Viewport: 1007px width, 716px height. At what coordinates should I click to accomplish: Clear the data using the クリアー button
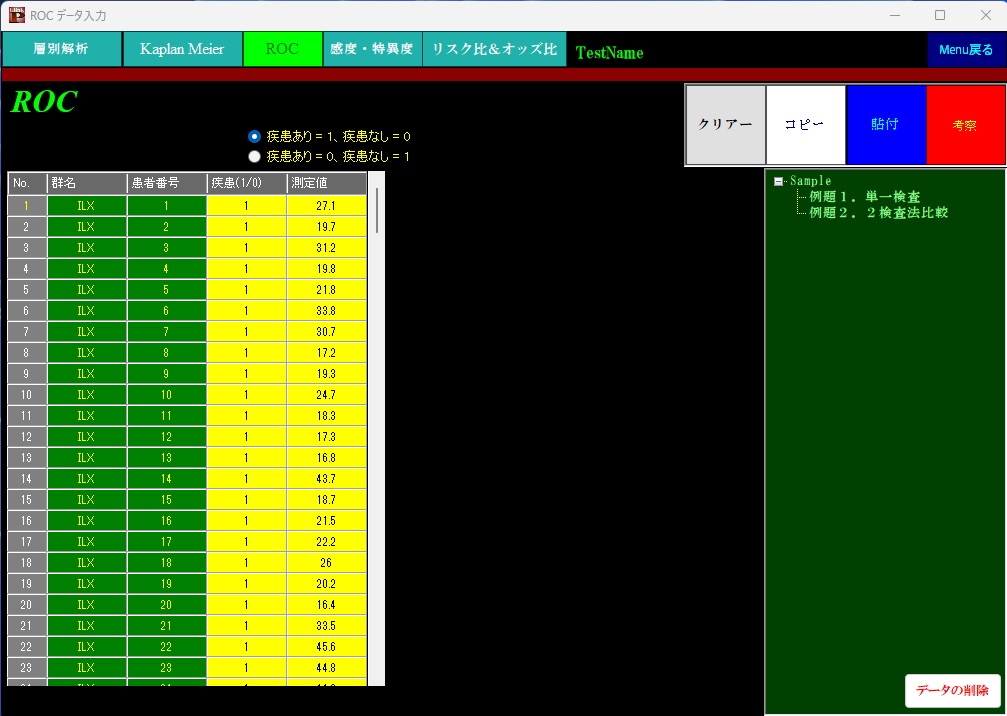click(x=725, y=125)
